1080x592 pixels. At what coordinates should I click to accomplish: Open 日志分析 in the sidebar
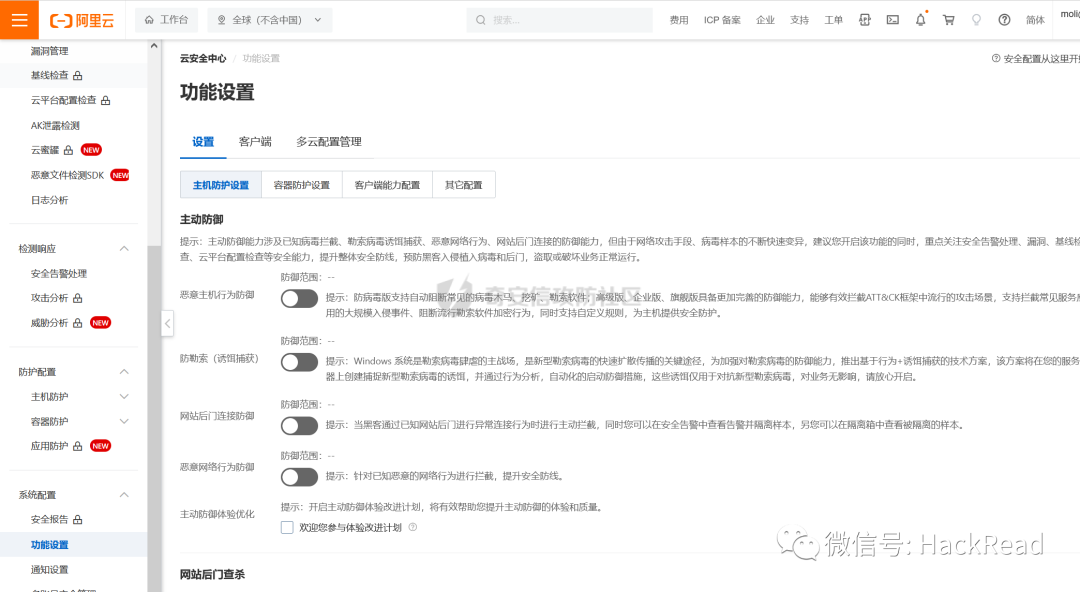coord(50,200)
